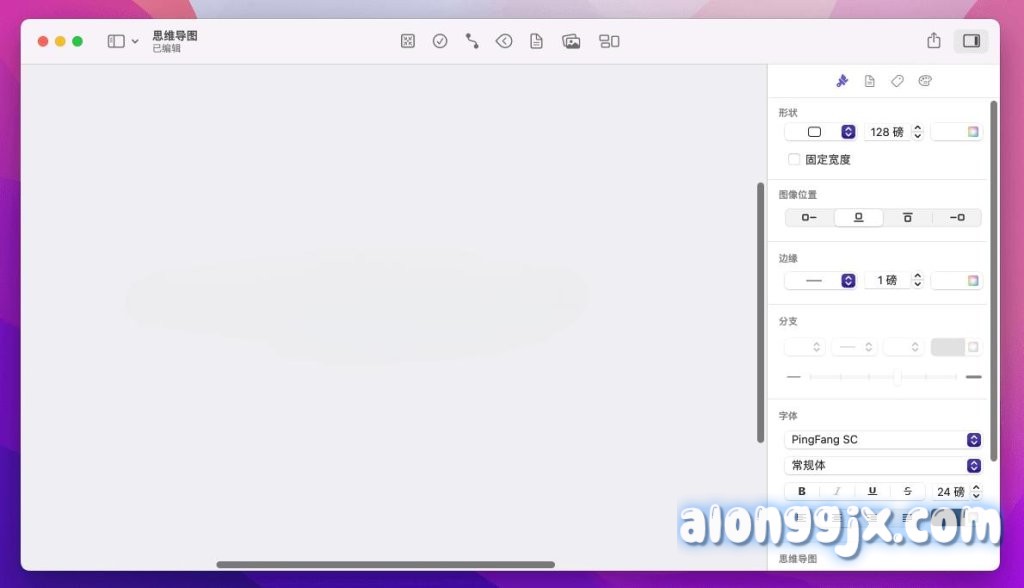Switch to the theme palette inspector tab
1024x588 pixels.
point(925,81)
